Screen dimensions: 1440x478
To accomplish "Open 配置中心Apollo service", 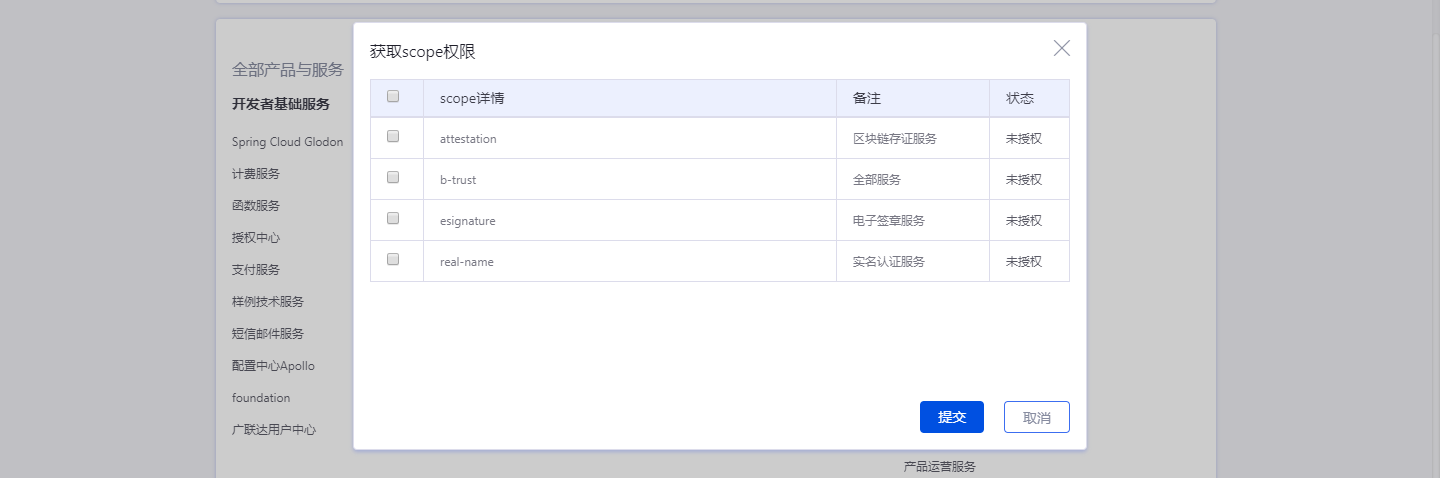I will point(273,366).
